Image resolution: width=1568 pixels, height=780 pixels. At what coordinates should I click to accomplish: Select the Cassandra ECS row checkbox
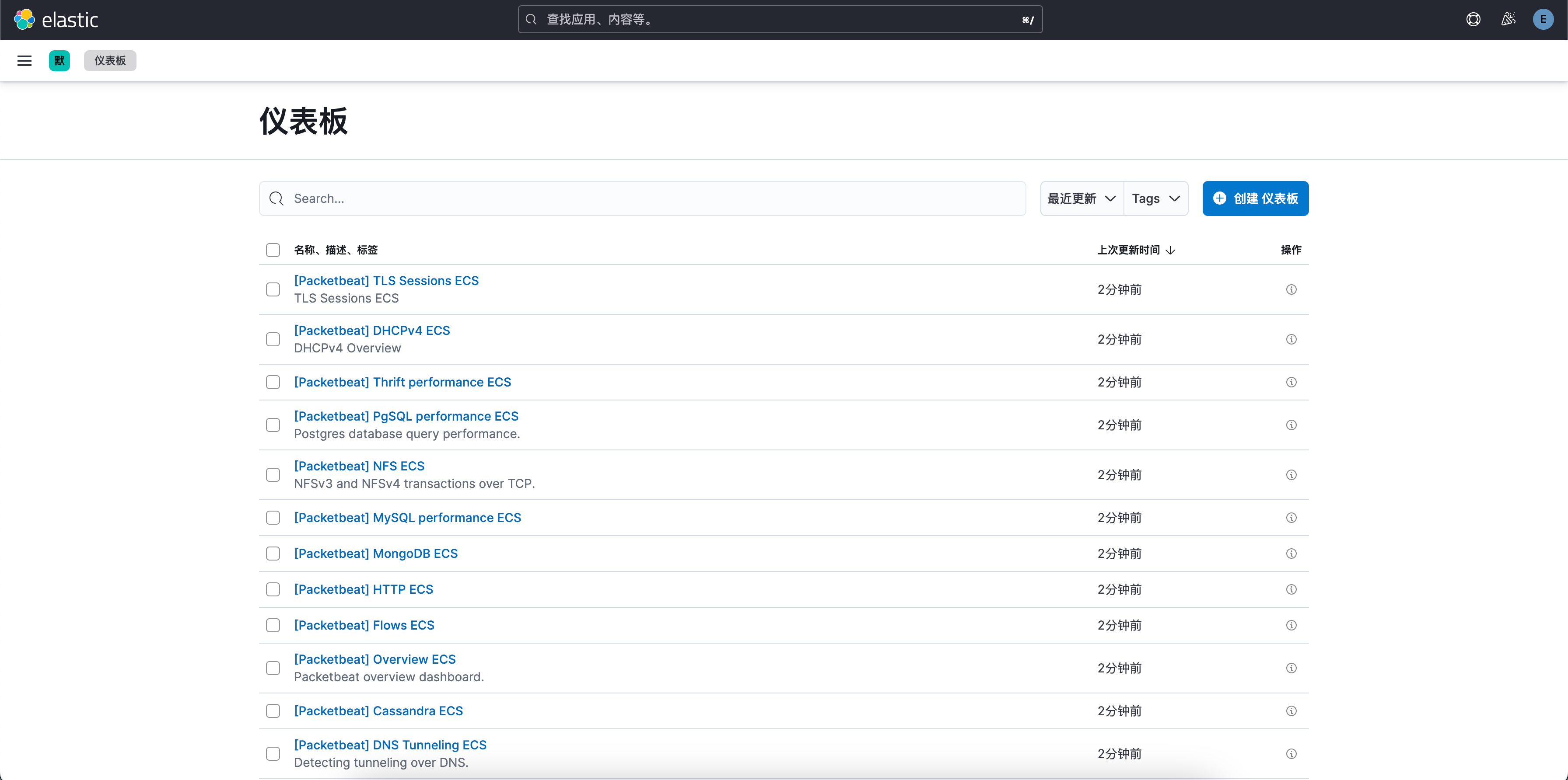click(273, 711)
